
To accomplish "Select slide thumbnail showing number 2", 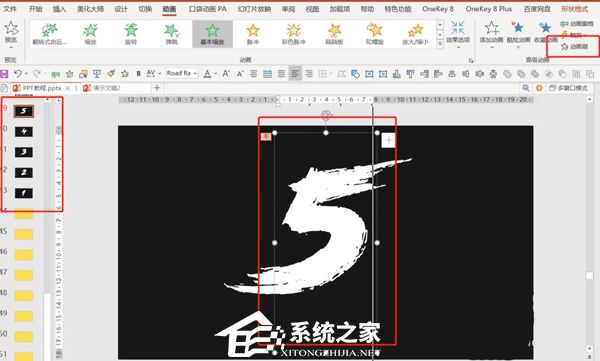I will click(x=24, y=173).
